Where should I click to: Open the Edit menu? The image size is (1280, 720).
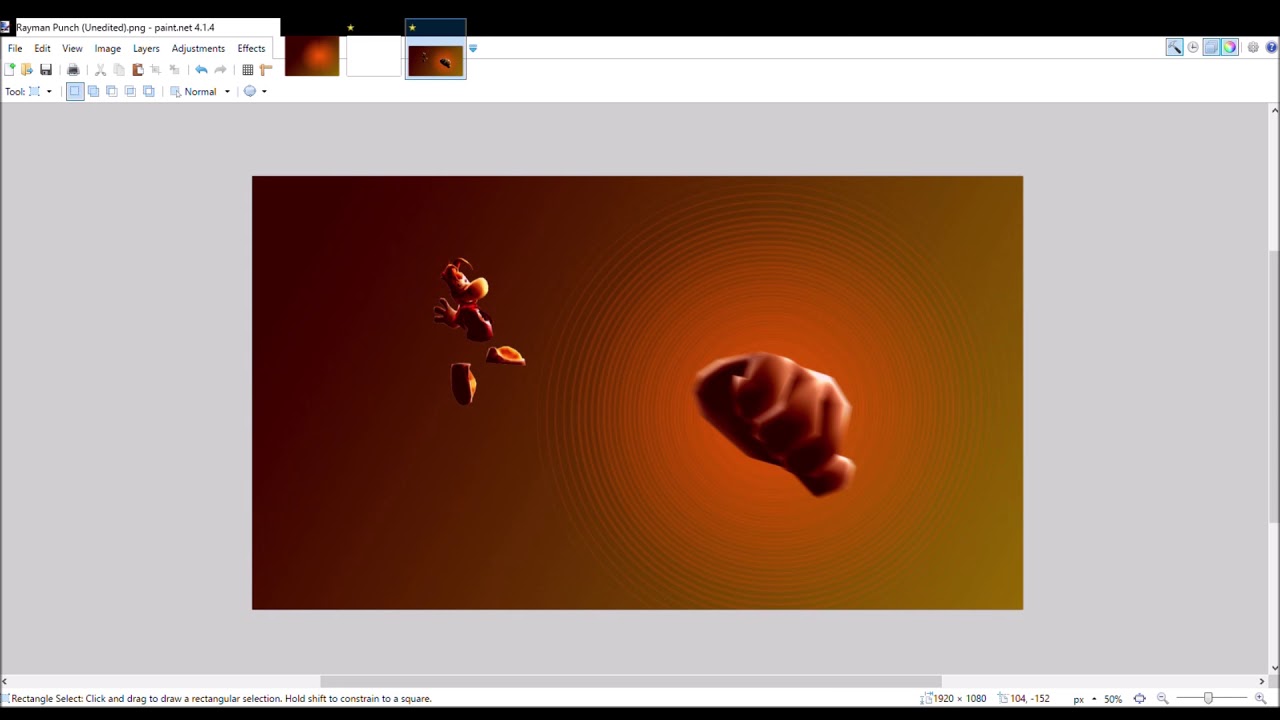[42, 48]
